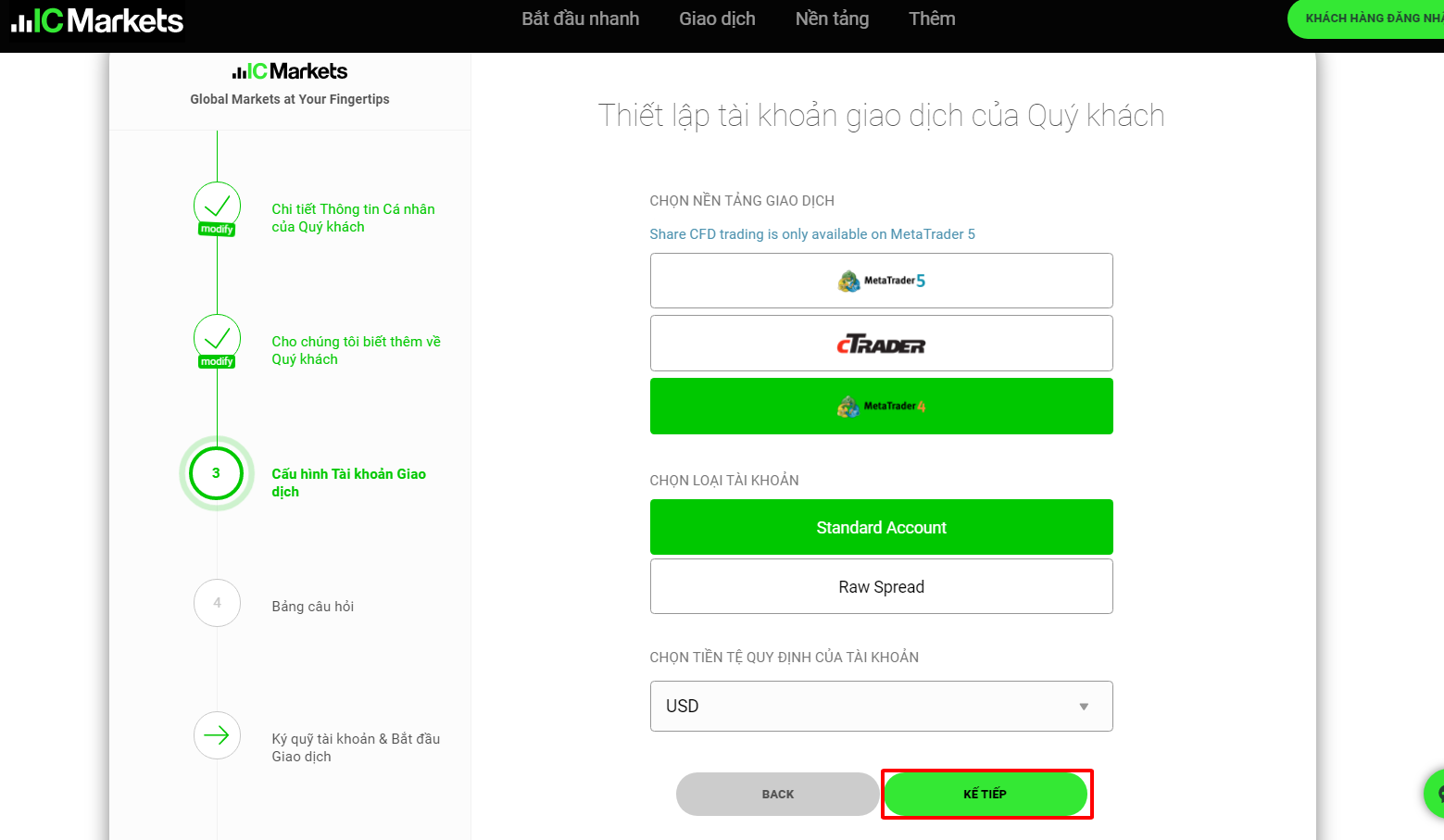Click the KẾ TIẾP button
Image resolution: width=1444 pixels, height=840 pixels.
point(986,795)
